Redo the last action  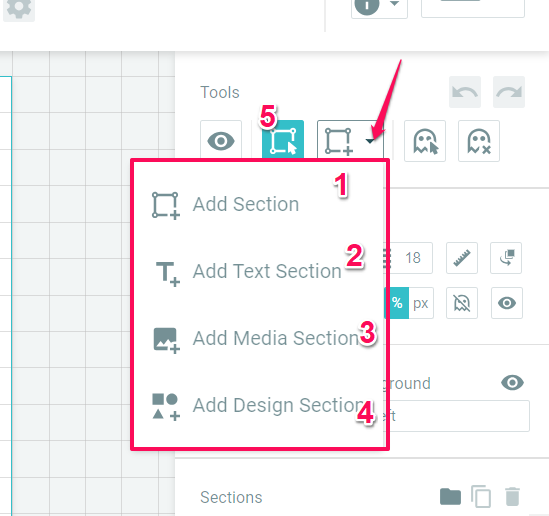[509, 92]
